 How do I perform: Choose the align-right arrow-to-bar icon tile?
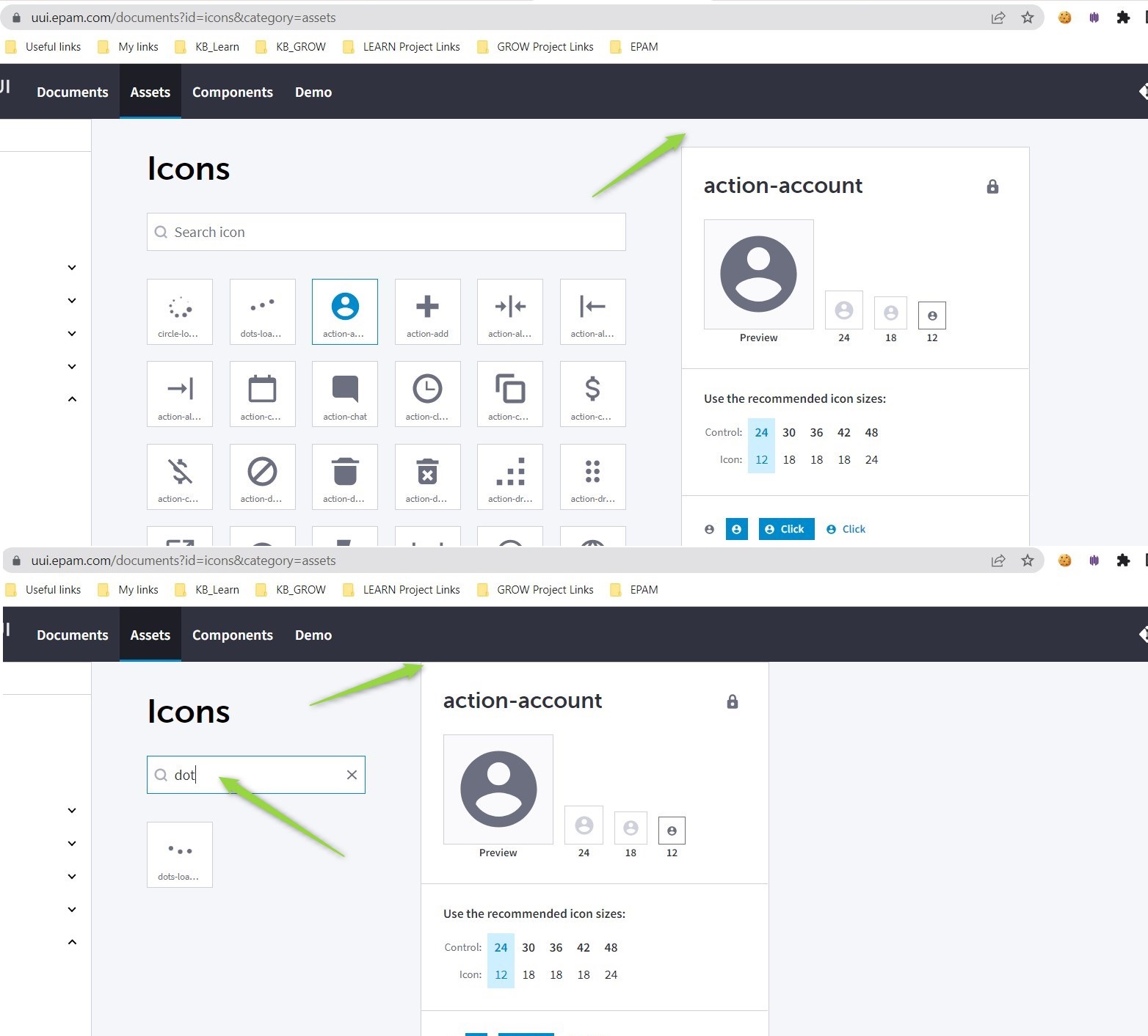point(180,394)
